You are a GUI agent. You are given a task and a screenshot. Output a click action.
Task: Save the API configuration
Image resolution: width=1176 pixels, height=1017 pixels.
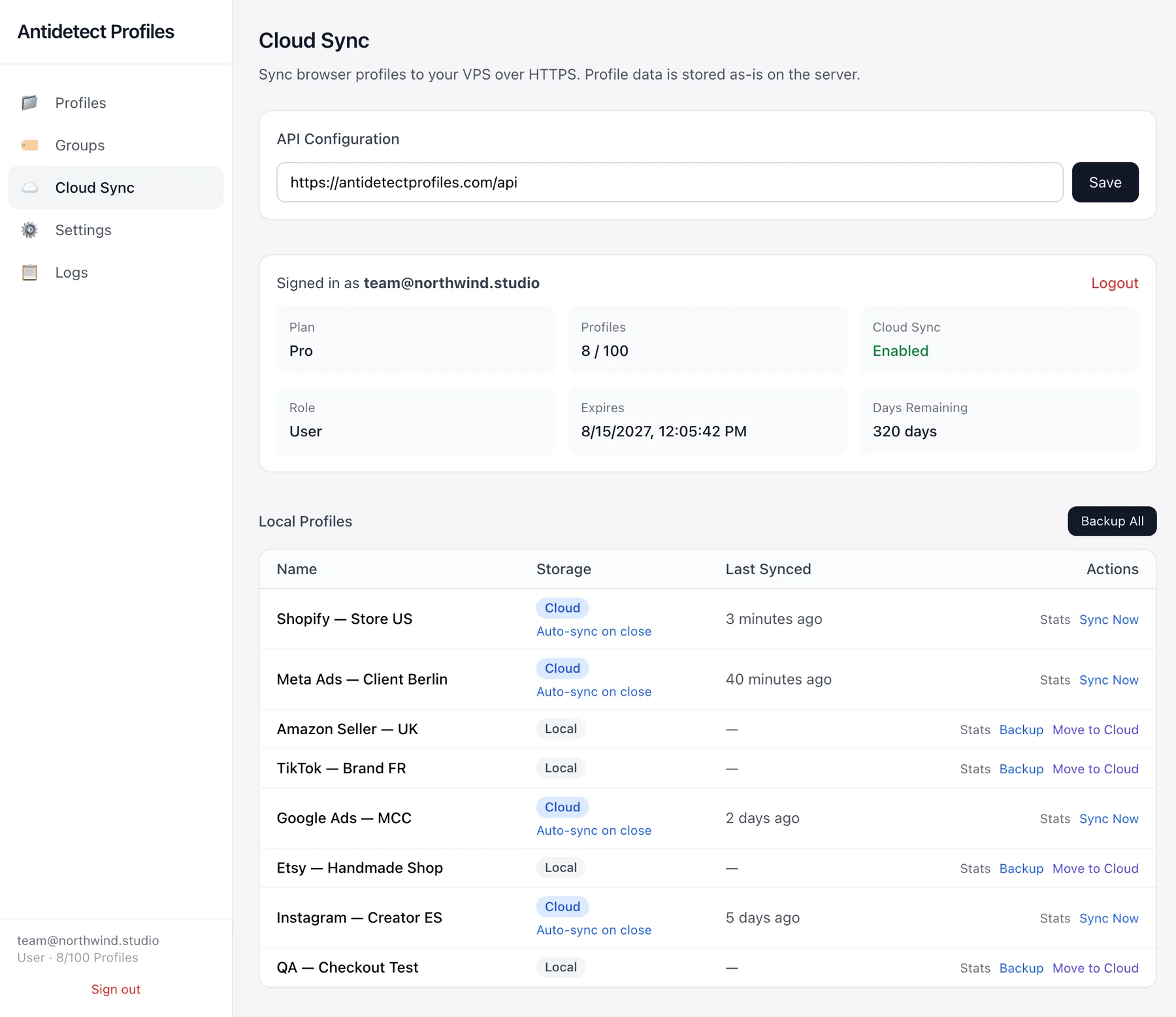1105,182
